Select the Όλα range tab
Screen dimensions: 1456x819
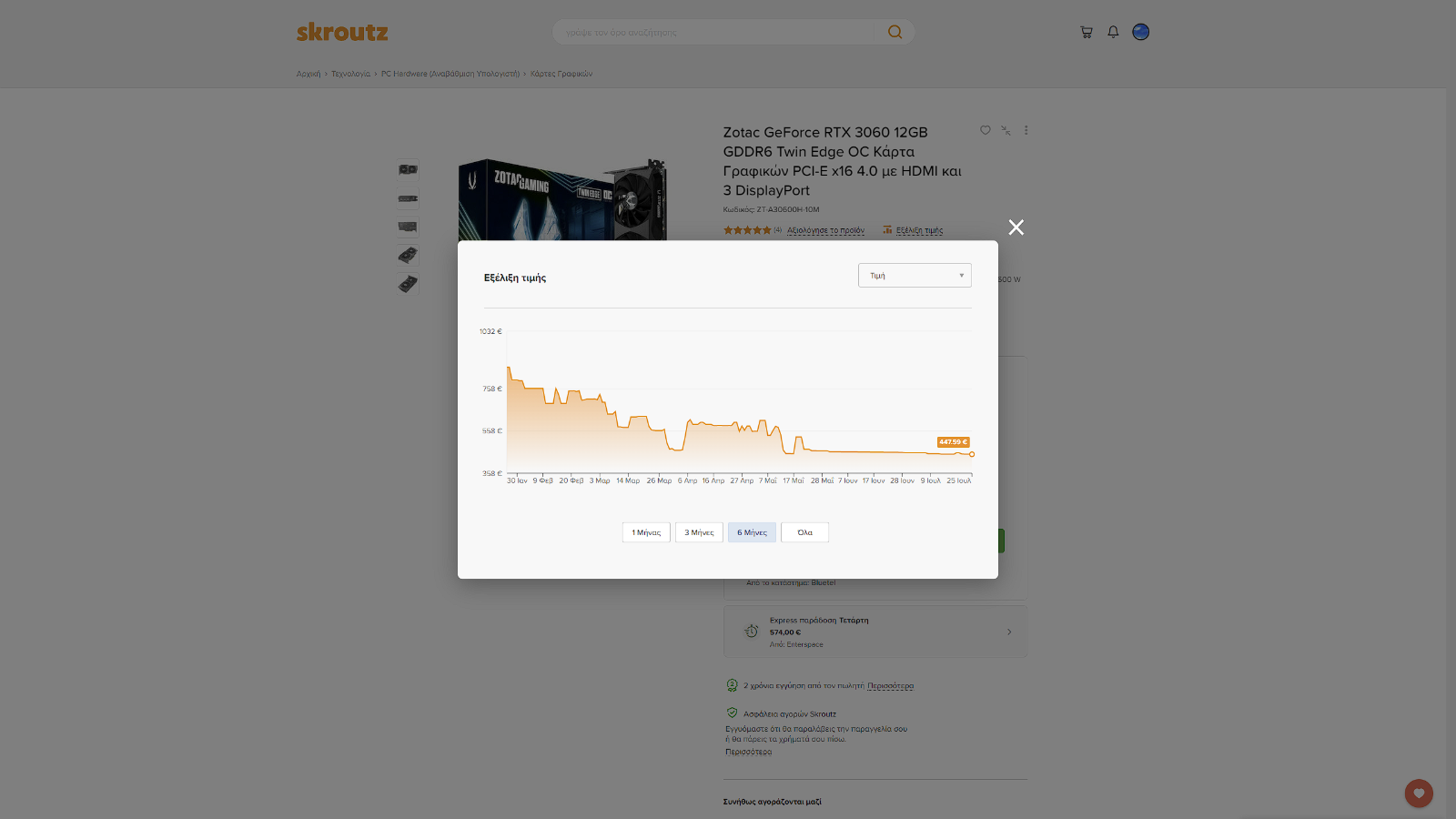click(804, 532)
